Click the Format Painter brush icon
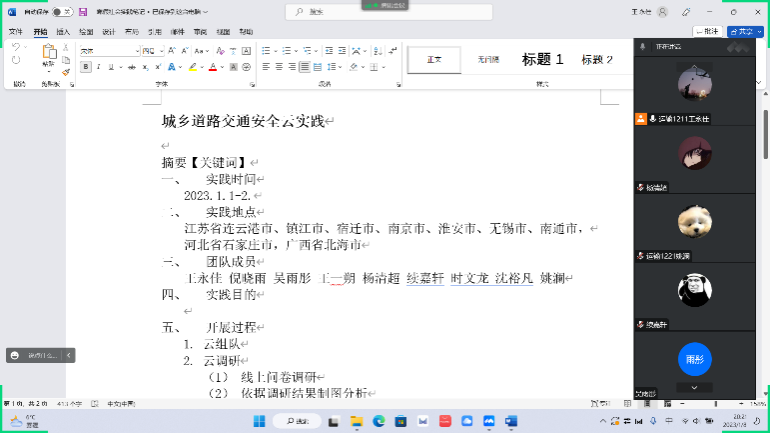Image resolution: width=770 pixels, height=433 pixels. 66,71
